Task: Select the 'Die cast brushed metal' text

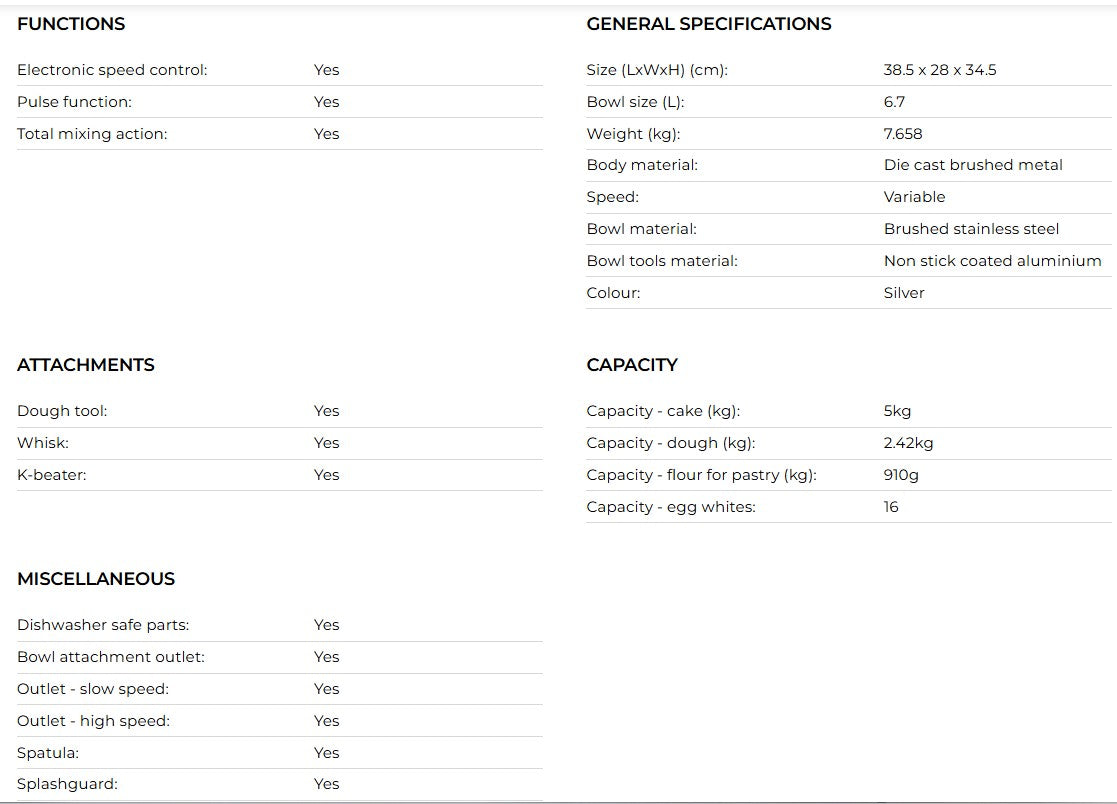Action: [x=973, y=165]
